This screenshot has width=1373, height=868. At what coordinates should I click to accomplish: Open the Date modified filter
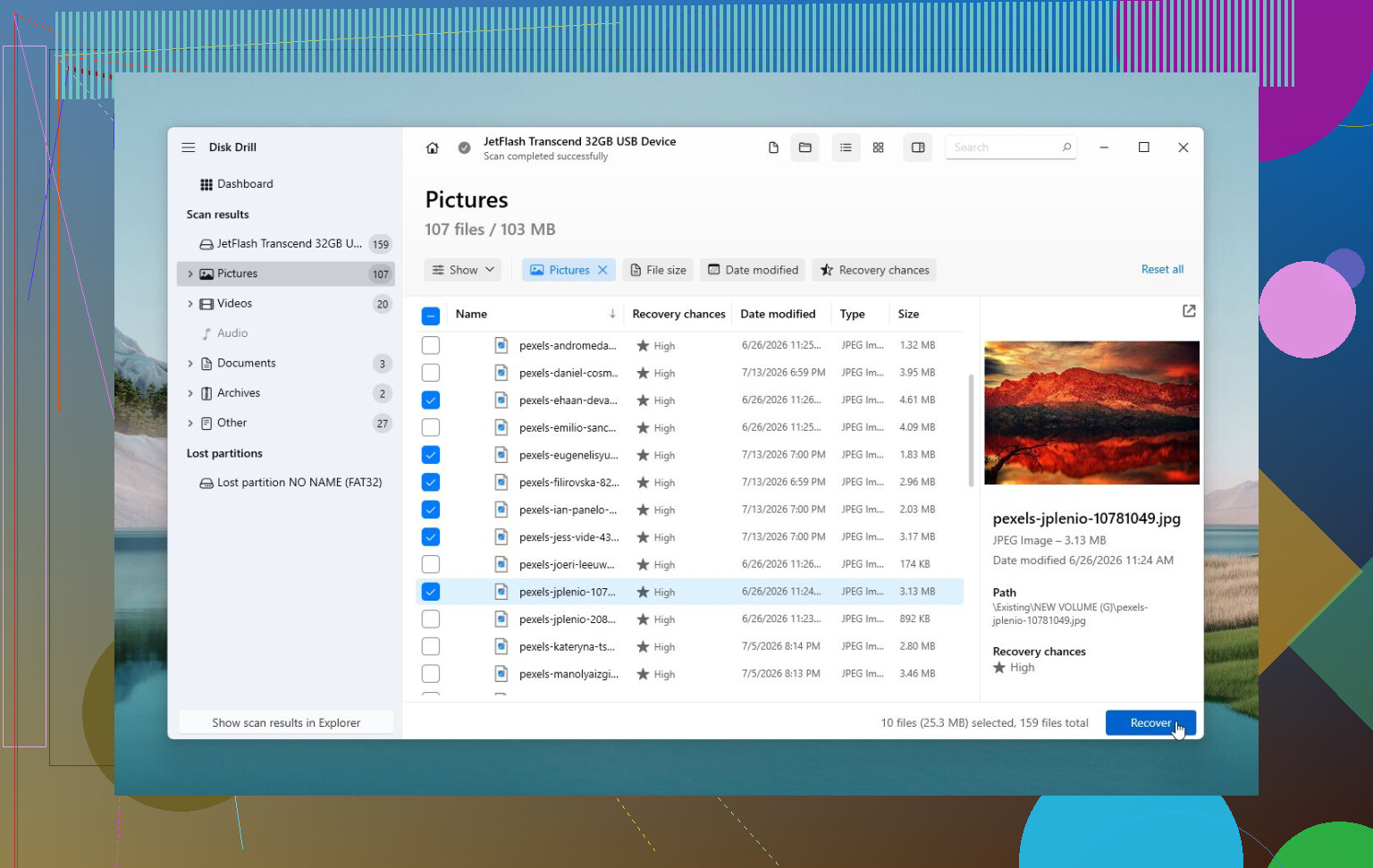pyautogui.click(x=753, y=270)
